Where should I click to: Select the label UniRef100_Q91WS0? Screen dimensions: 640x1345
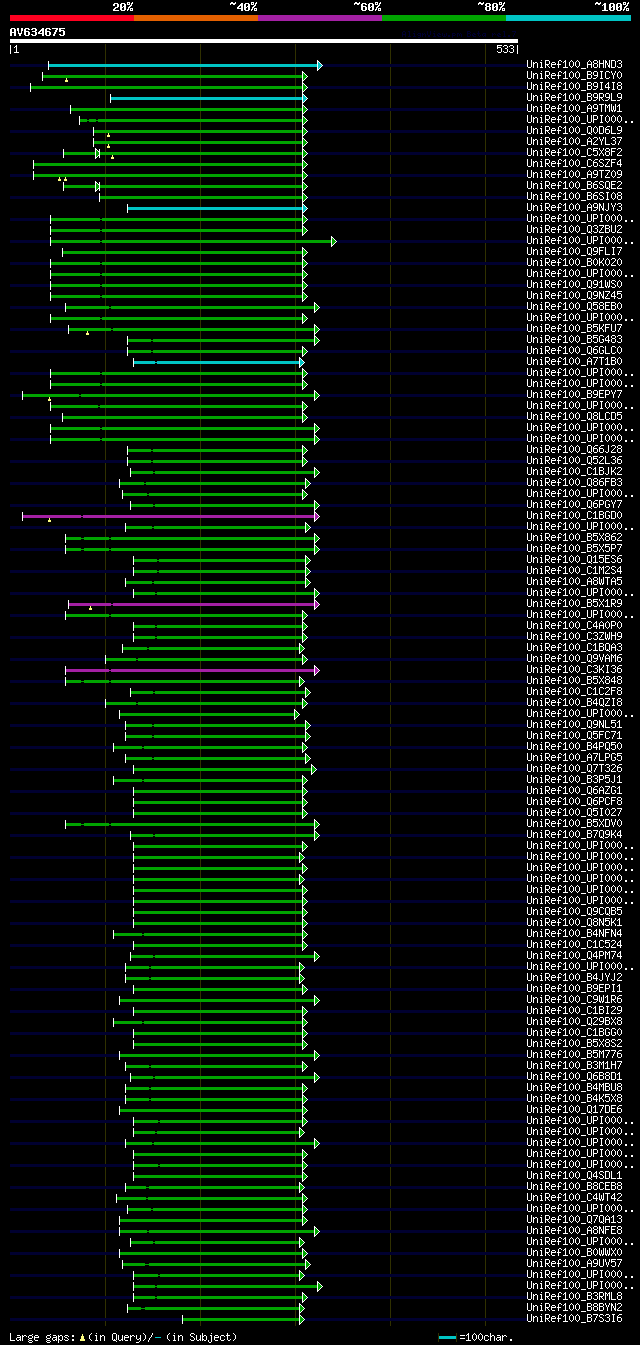click(574, 285)
